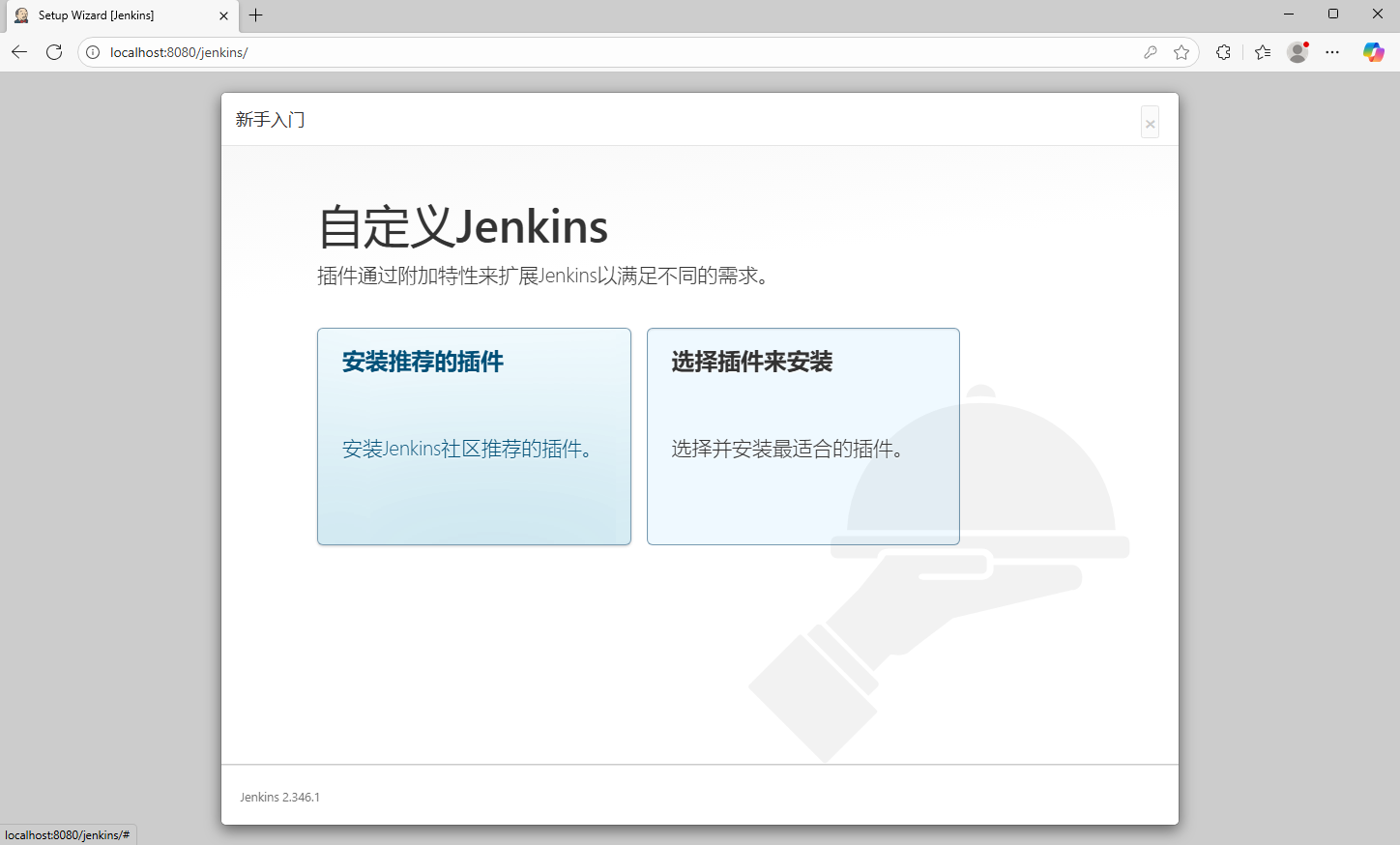The width and height of the screenshot is (1400, 845).
Task: Click the 自定义Jenkins heading
Action: tap(463, 226)
